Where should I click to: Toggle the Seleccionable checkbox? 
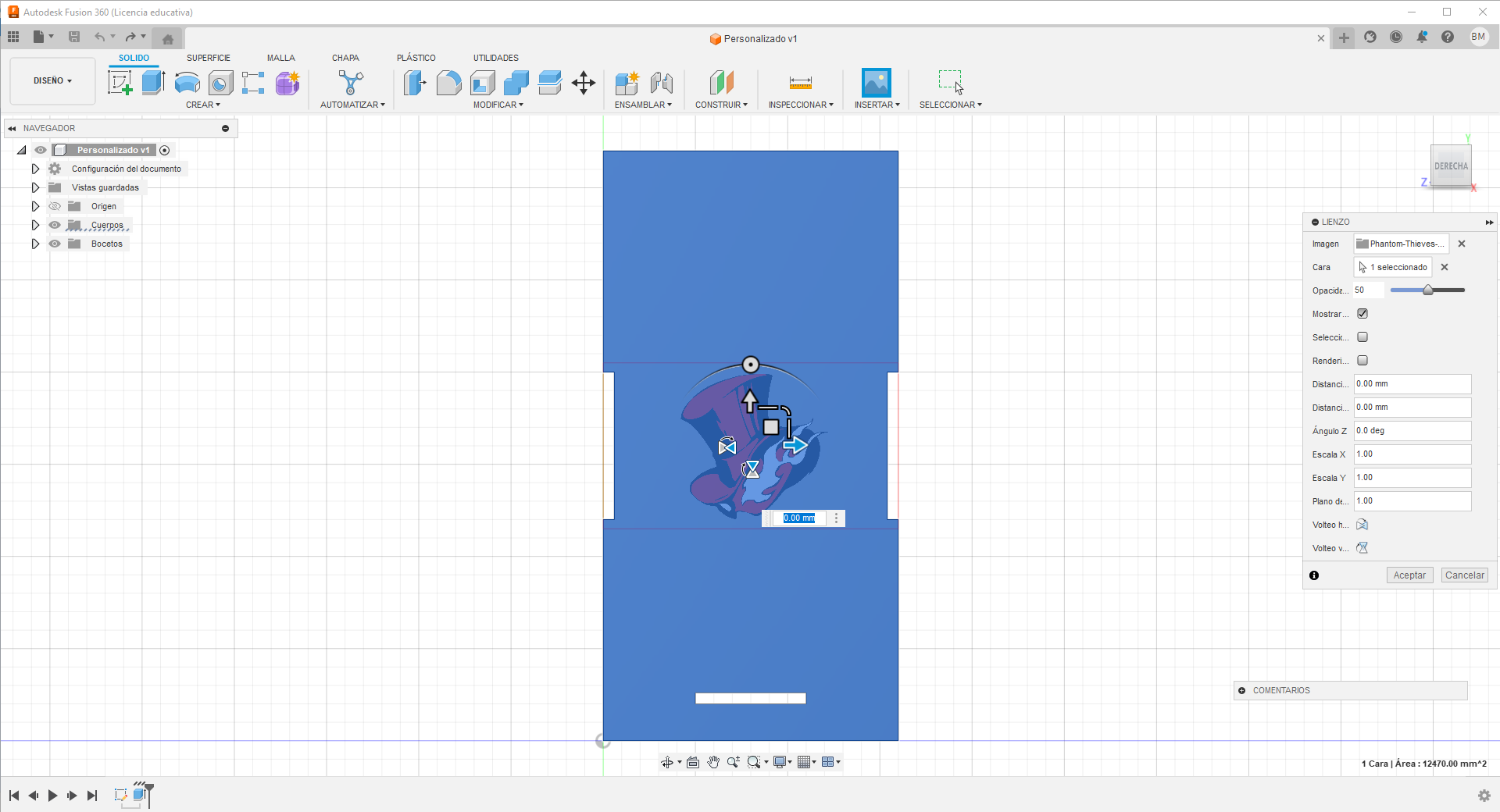point(1362,337)
